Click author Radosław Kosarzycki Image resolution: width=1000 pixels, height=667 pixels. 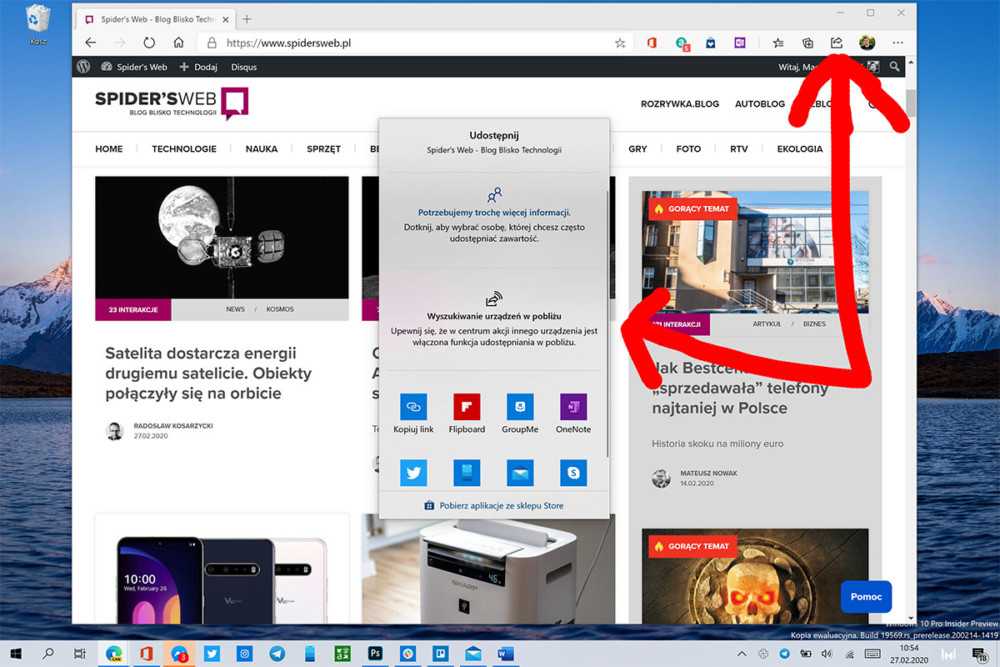pyautogui.click(x=173, y=425)
